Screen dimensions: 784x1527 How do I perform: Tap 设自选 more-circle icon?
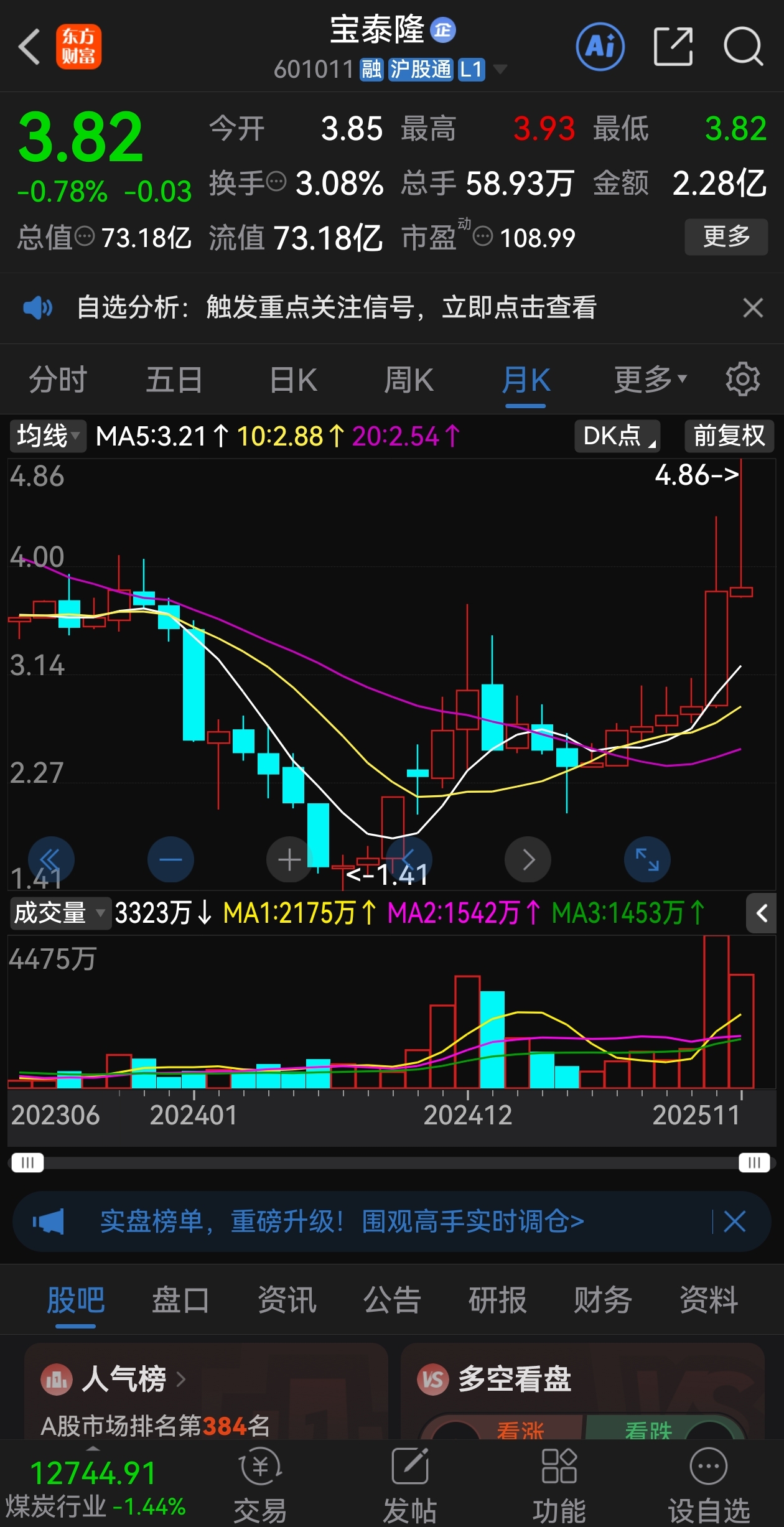point(709,1467)
